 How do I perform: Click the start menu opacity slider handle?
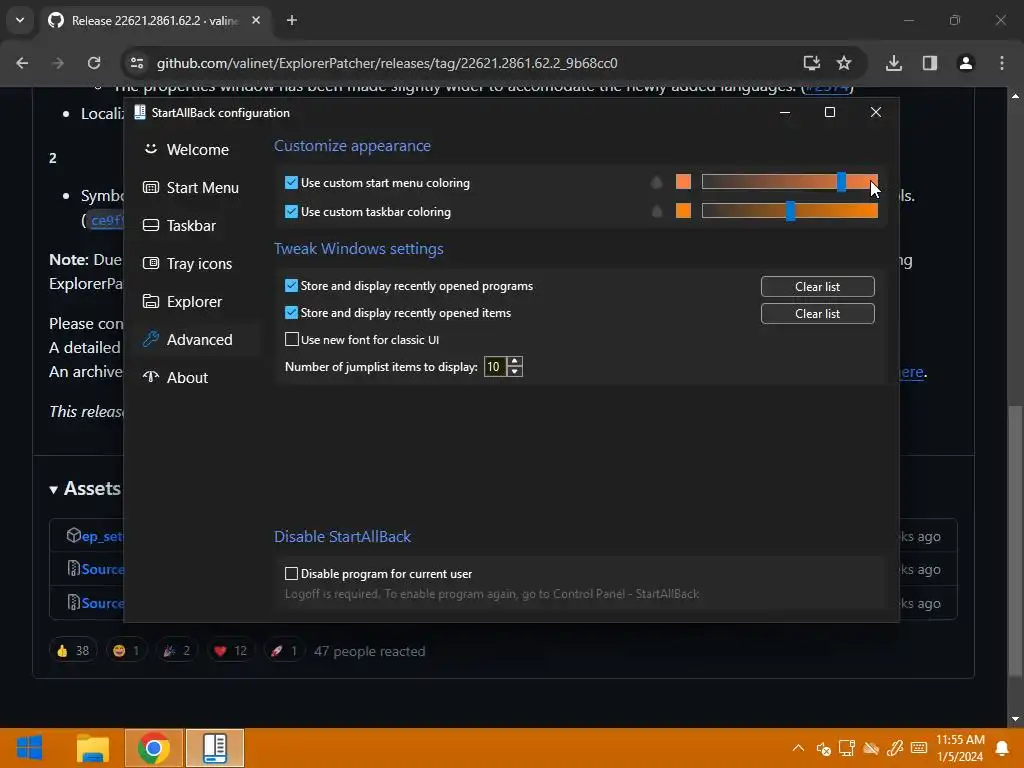[x=841, y=182]
